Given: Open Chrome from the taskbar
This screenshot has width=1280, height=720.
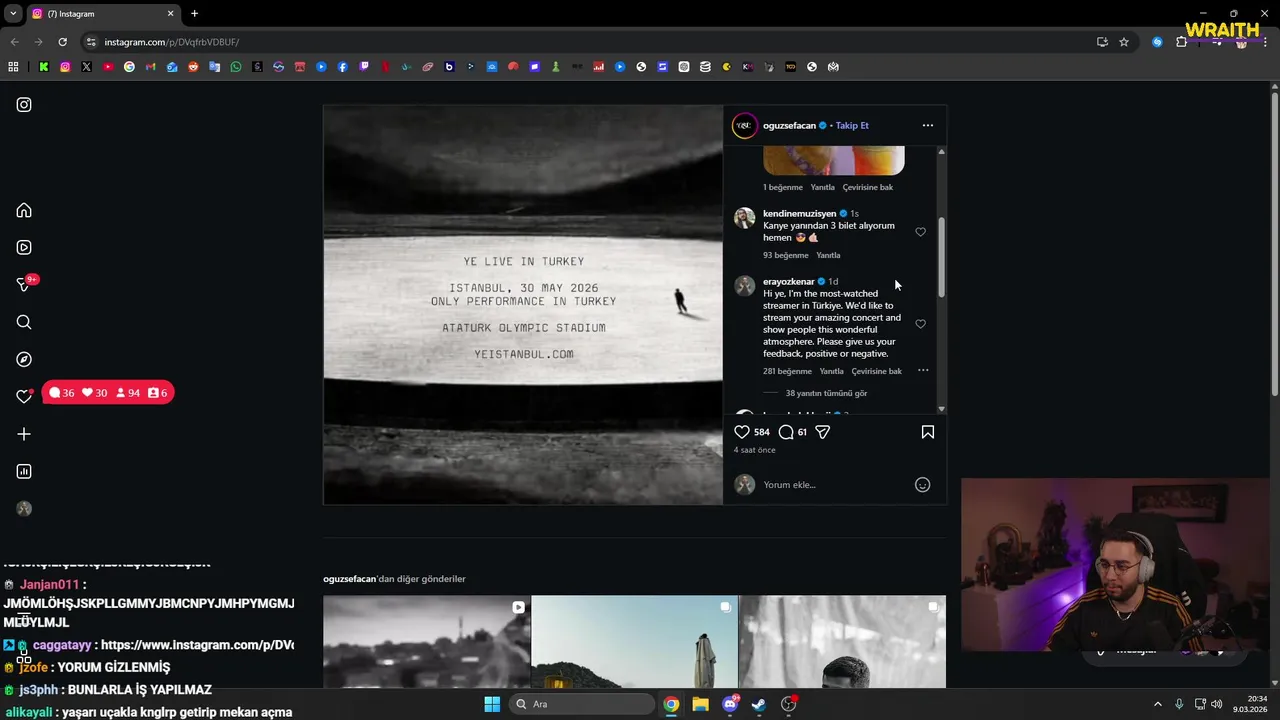Looking at the screenshot, I should (671, 704).
